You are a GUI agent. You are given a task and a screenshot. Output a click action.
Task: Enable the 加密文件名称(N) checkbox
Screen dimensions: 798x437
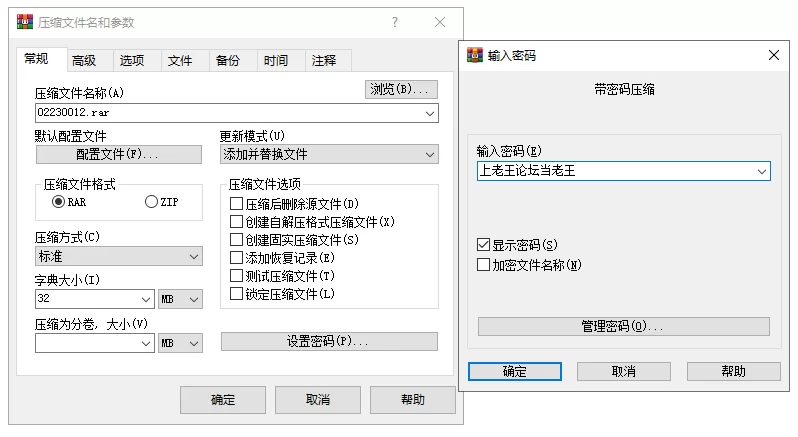[x=483, y=265]
